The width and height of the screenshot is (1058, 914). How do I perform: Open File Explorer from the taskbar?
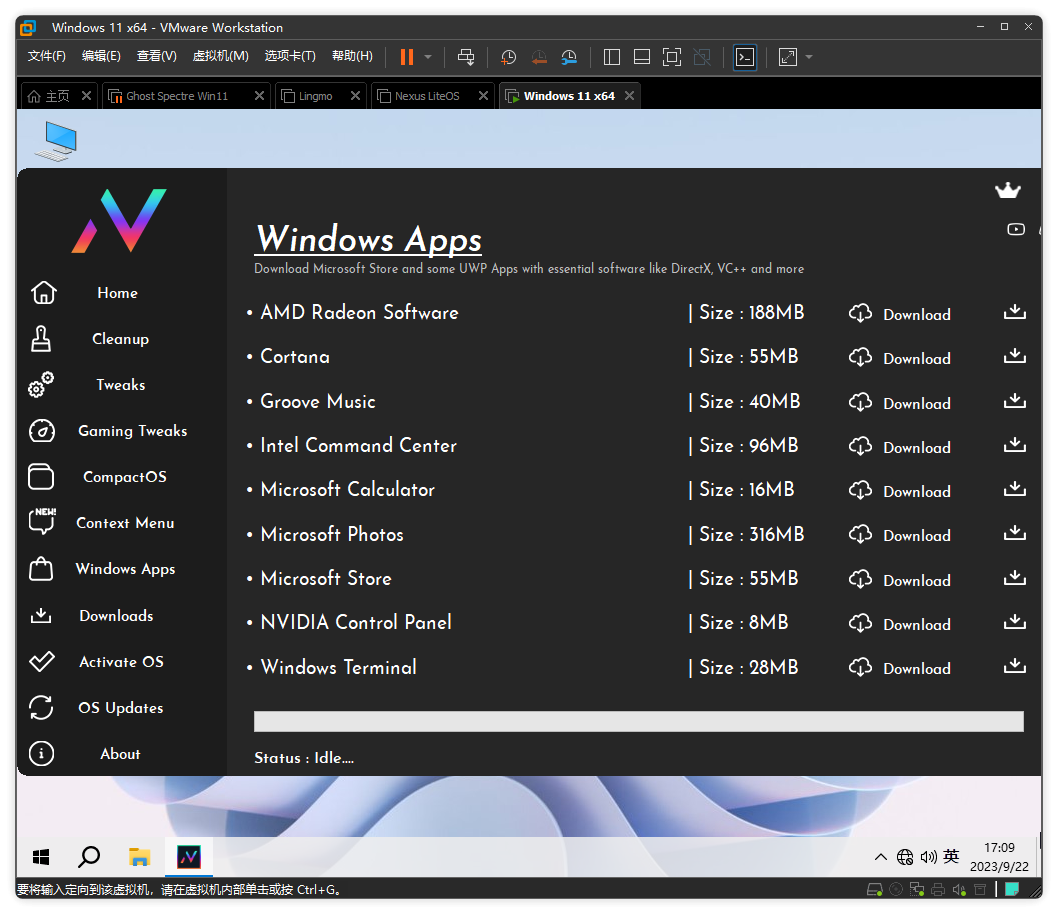click(x=139, y=857)
